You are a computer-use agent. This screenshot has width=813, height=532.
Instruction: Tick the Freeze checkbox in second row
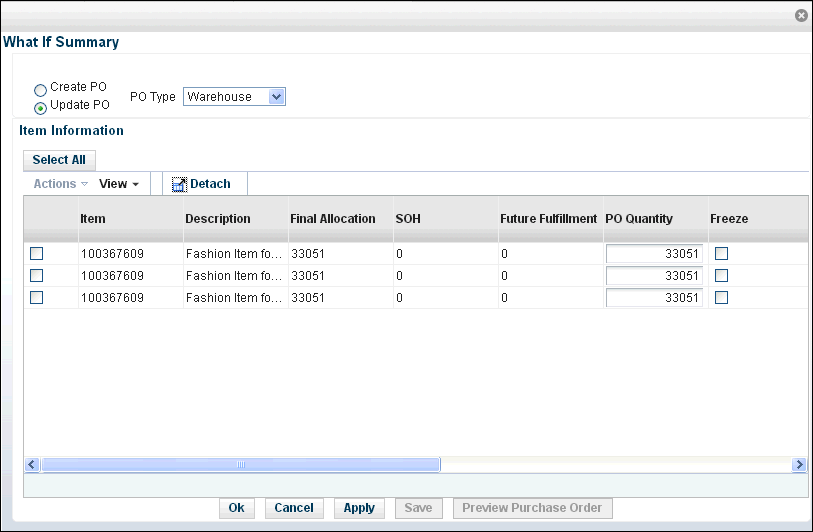721,275
